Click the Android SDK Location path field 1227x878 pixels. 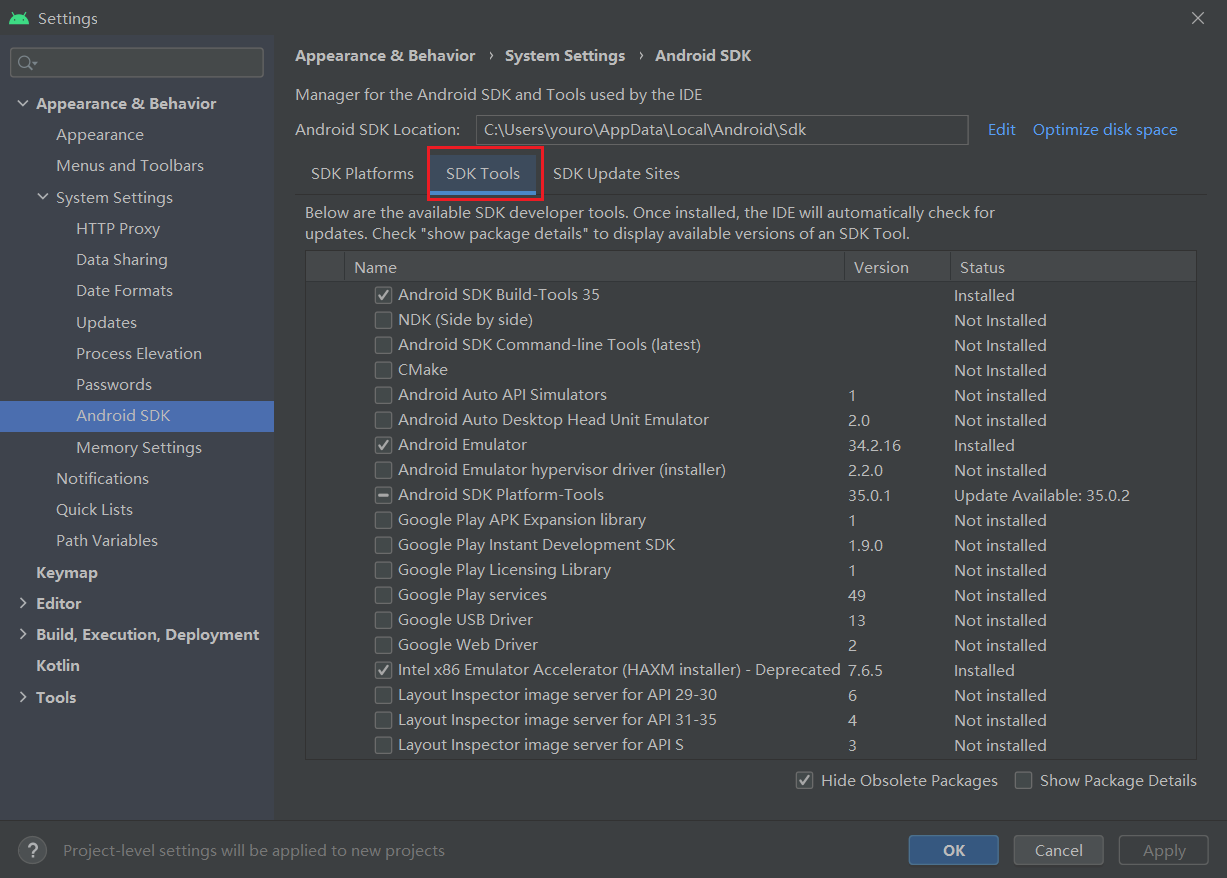[720, 130]
